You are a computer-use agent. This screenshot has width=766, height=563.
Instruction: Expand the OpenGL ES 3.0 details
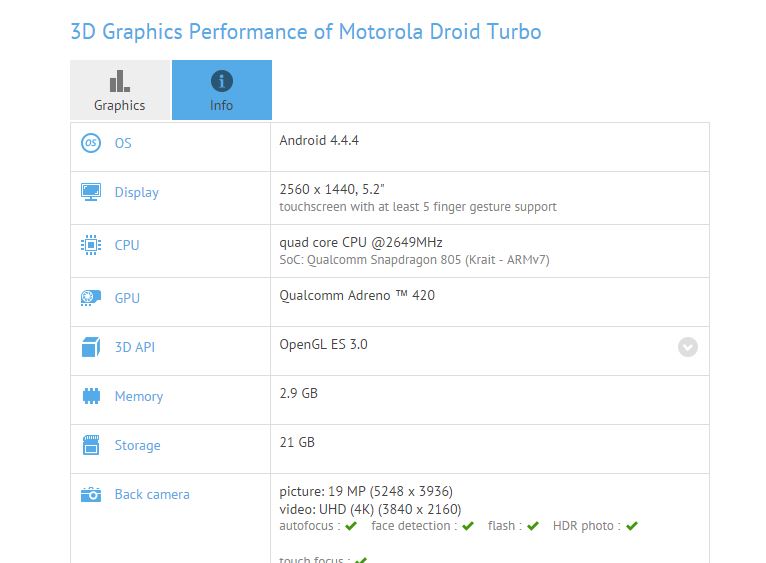pos(687,347)
